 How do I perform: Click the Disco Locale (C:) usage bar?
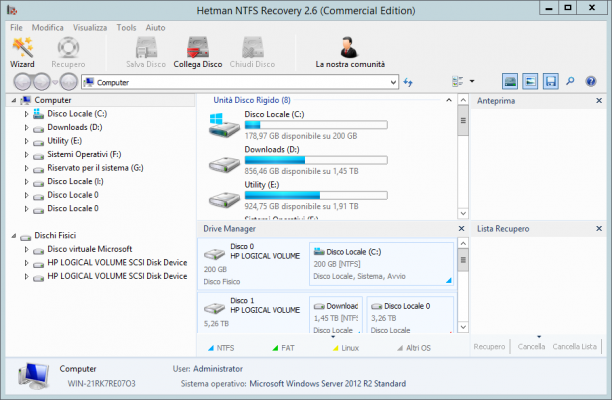[316, 125]
